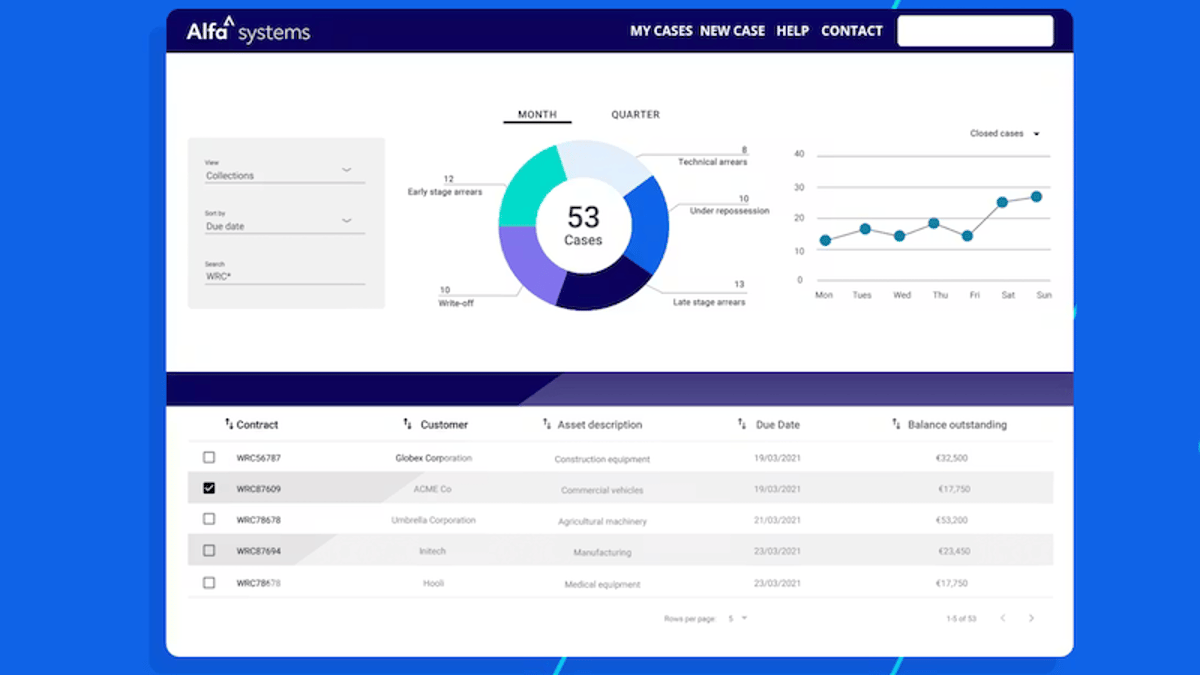The image size is (1200, 675).
Task: Click the previous page left arrow
Action: tap(1002, 618)
